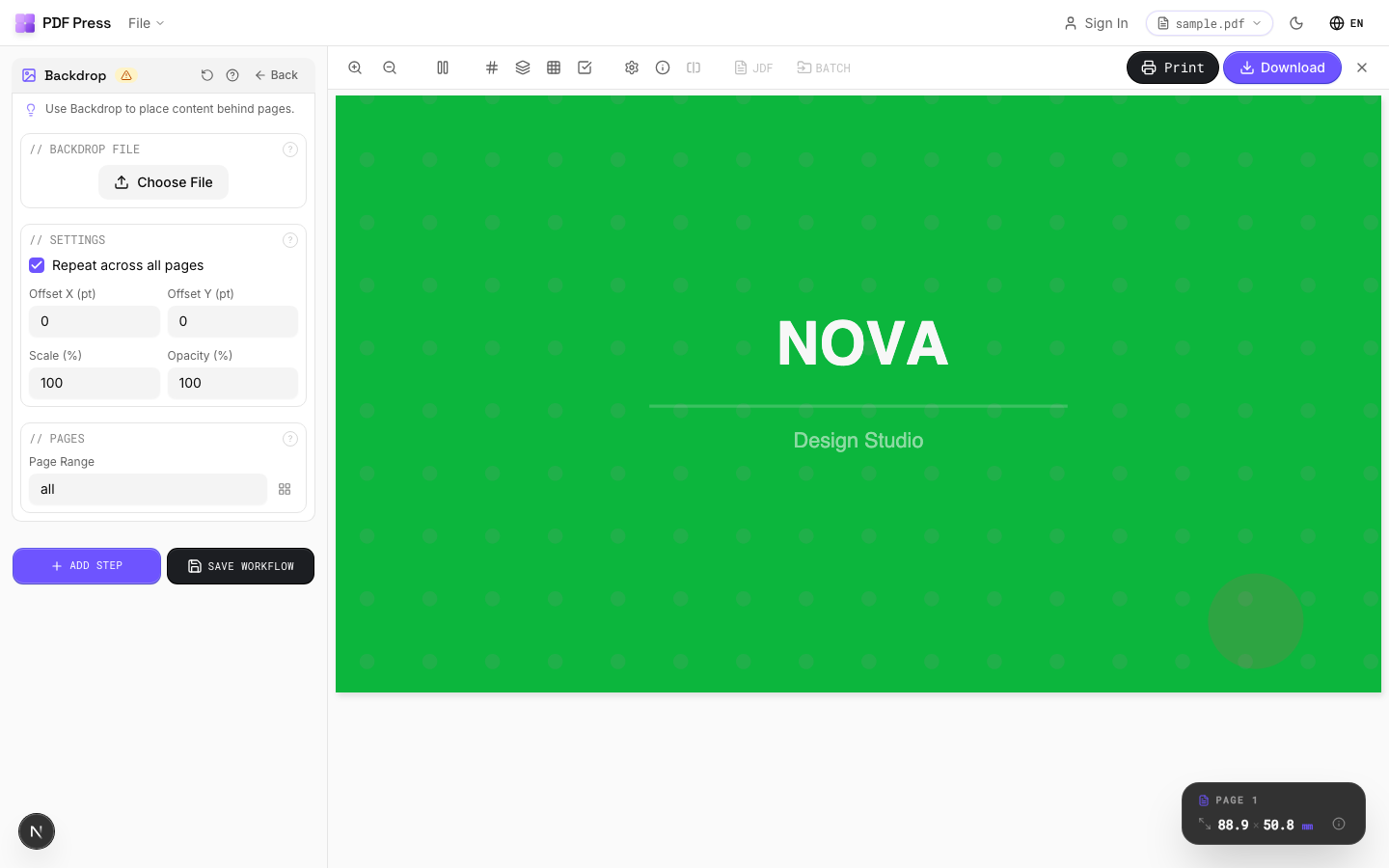
Task: Click the Opacity (%) input field
Action: [x=232, y=383]
